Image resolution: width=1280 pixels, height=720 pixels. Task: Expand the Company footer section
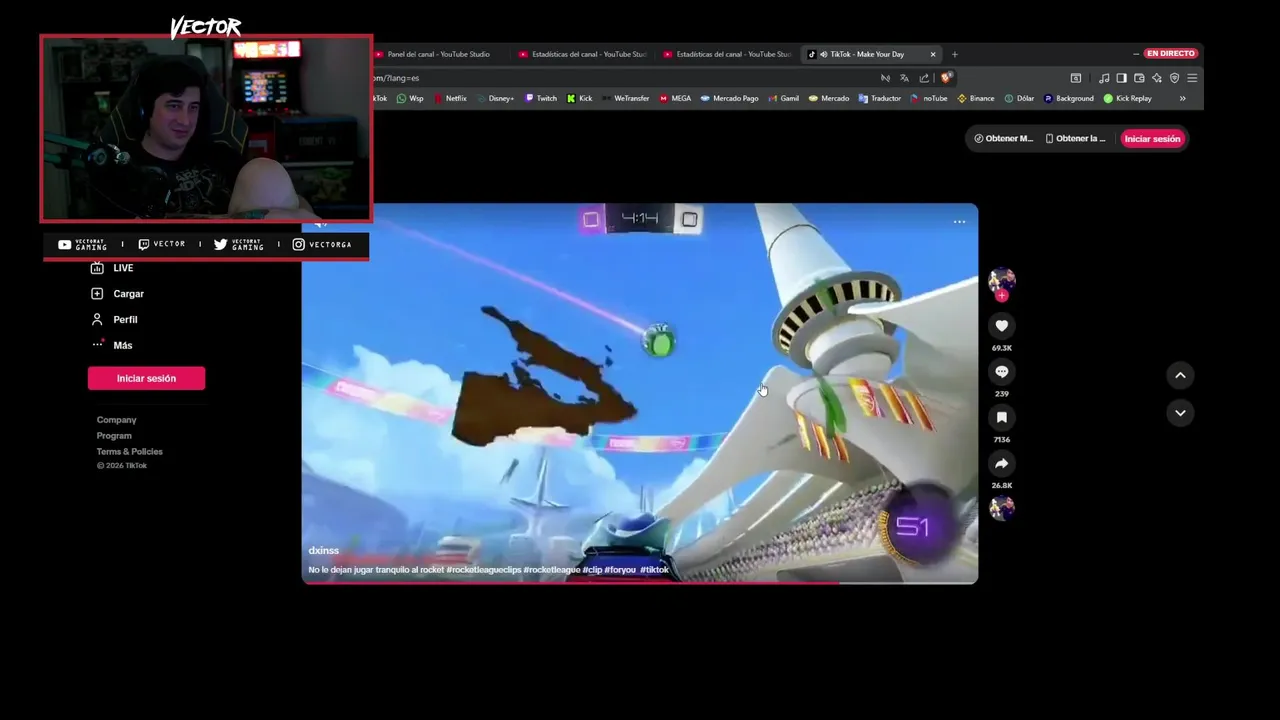click(x=117, y=420)
